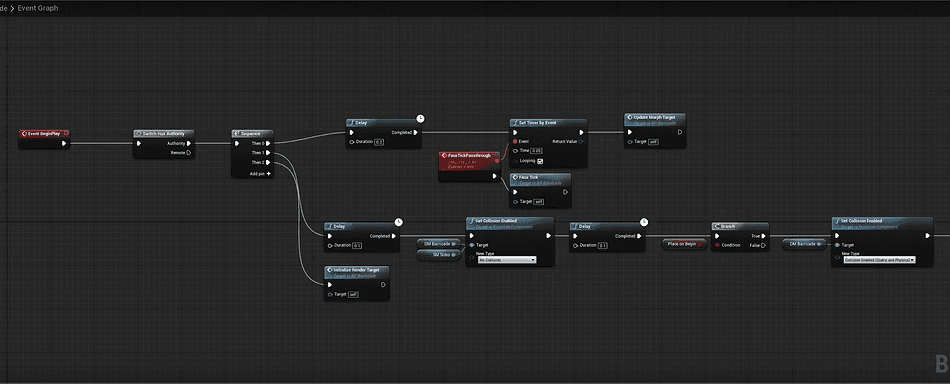This screenshot has height=384, width=950.
Task: Click Faux Tick's execution output pin
Action: pyautogui.click(x=565, y=192)
